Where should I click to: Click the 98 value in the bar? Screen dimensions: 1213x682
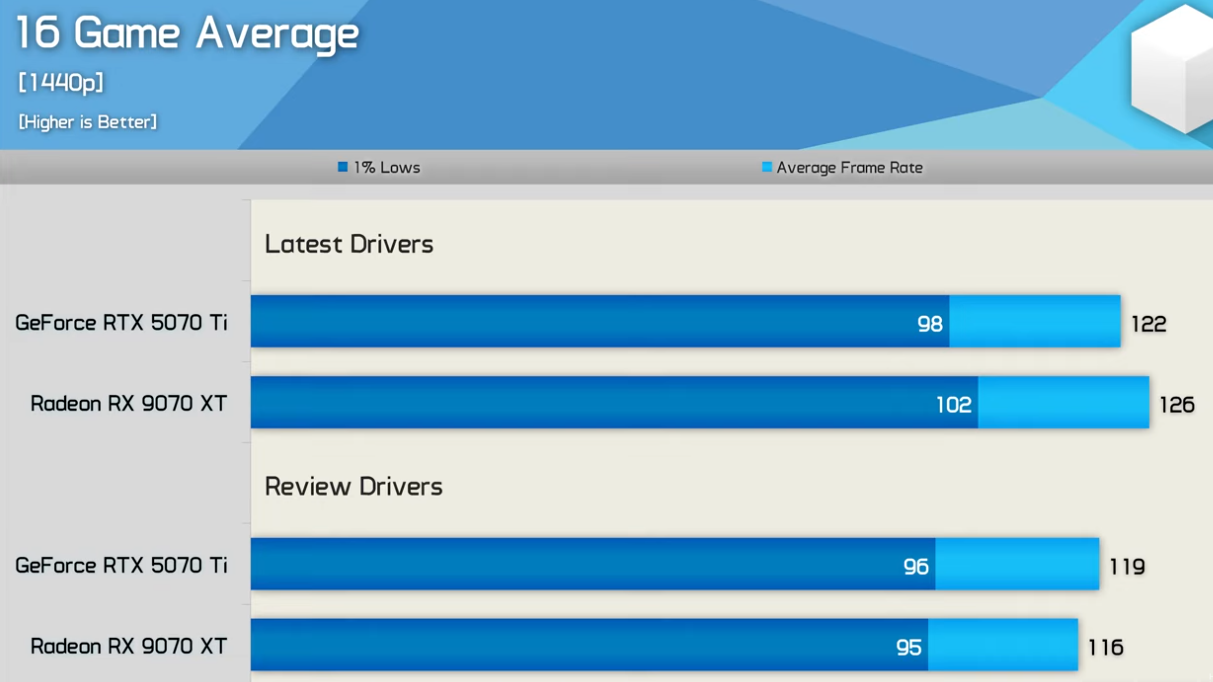click(930, 323)
